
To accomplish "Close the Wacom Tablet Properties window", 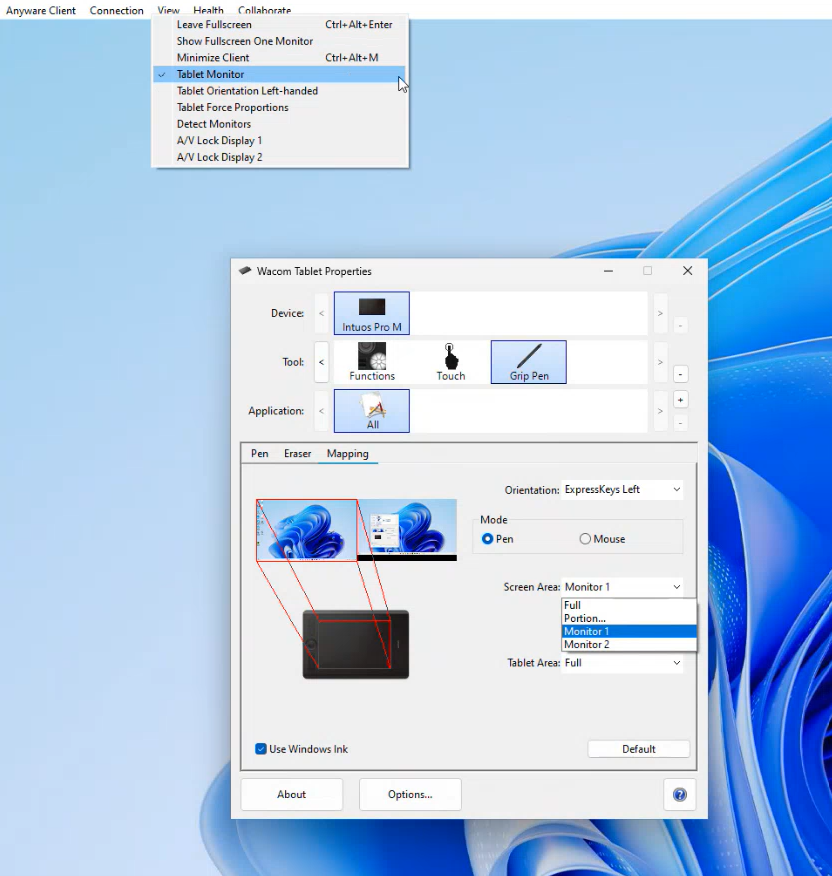I will tap(687, 271).
